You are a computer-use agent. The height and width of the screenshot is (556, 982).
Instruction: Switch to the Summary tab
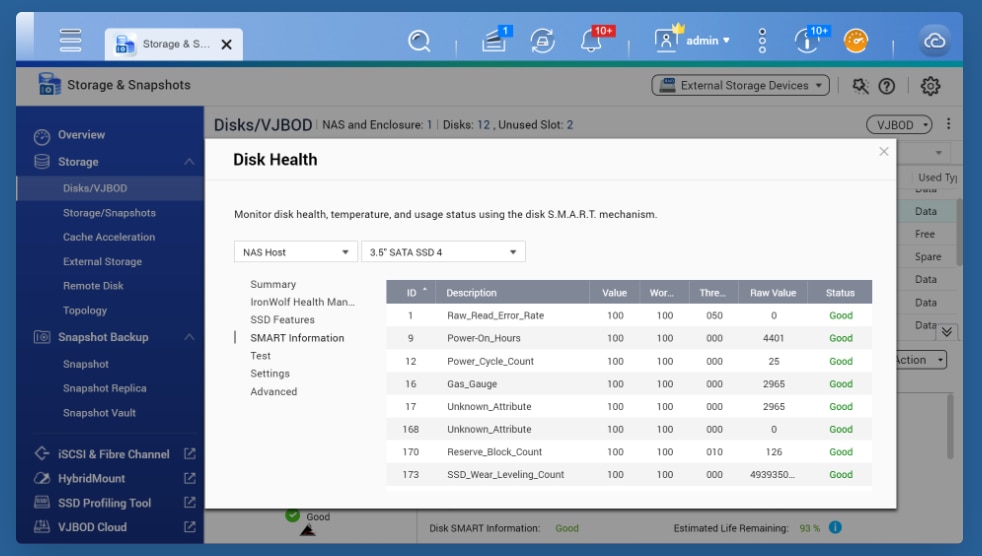click(273, 285)
